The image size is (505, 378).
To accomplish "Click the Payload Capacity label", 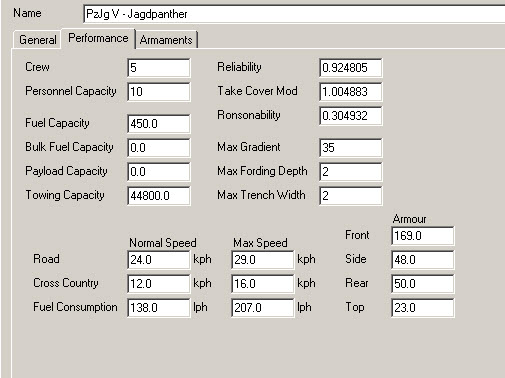I will pyautogui.click(x=66, y=171).
